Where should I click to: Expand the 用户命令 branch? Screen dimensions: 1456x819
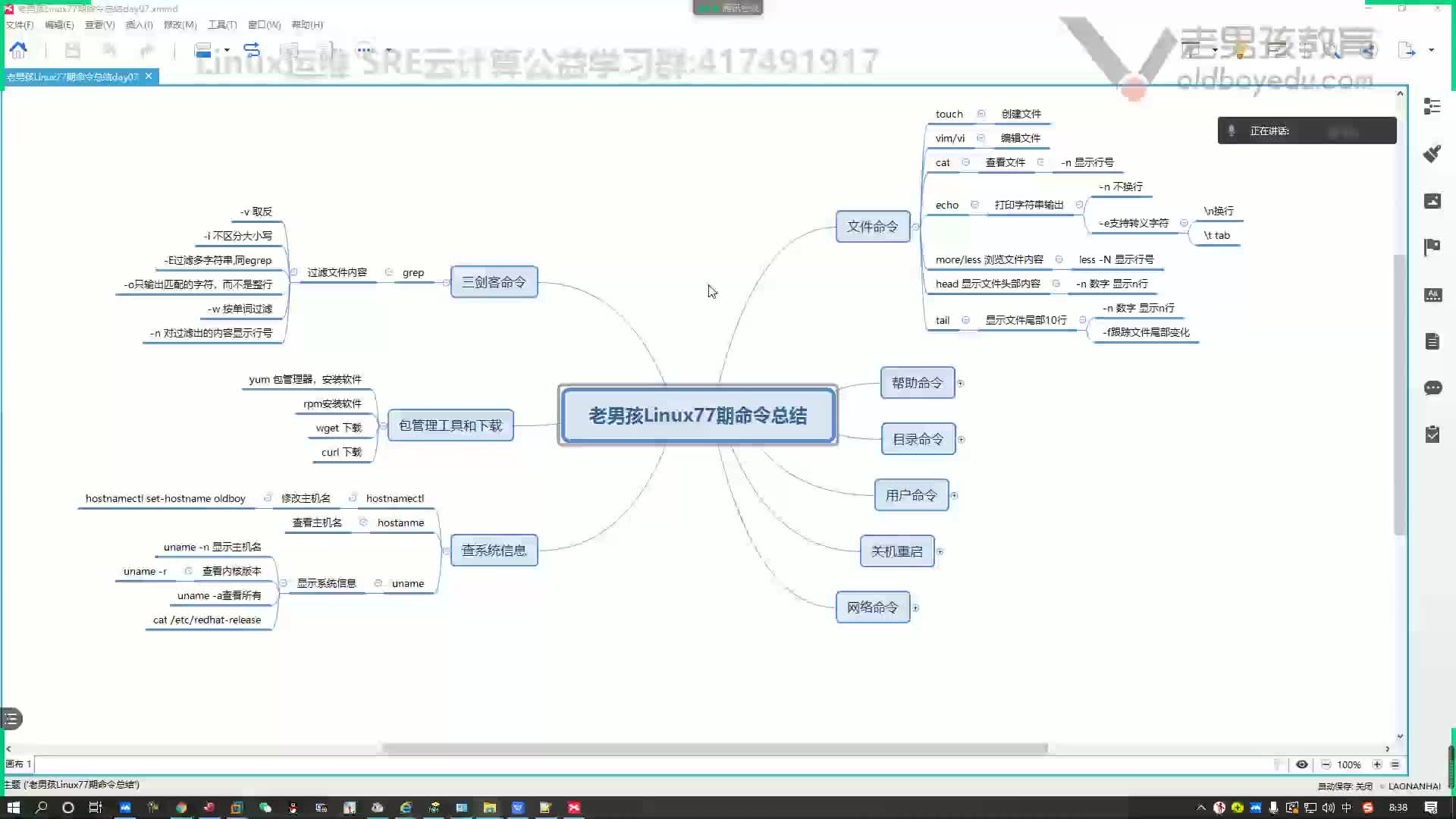click(x=954, y=496)
